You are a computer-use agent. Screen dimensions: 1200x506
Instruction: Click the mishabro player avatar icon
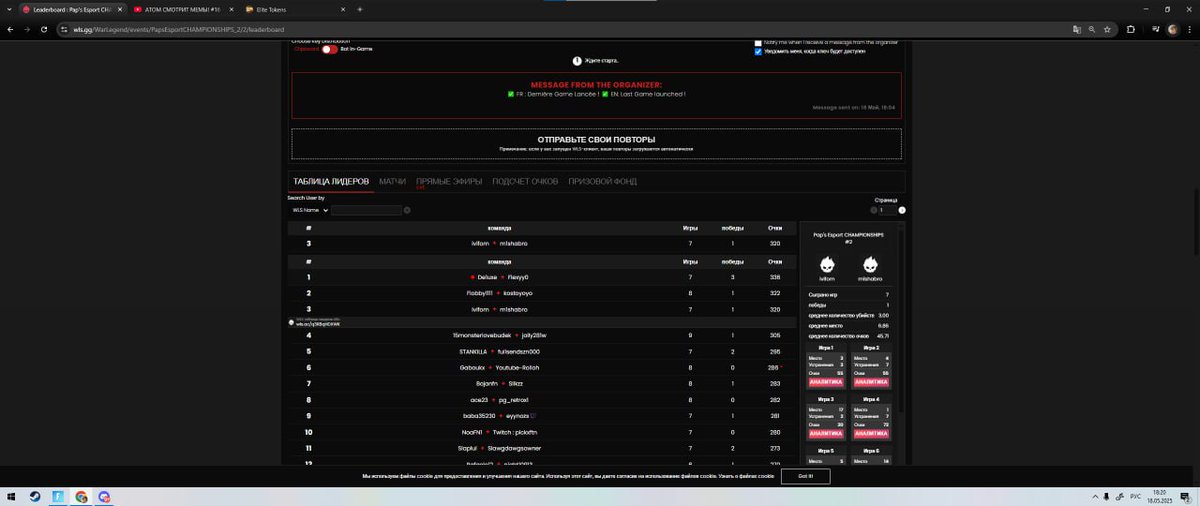870,264
